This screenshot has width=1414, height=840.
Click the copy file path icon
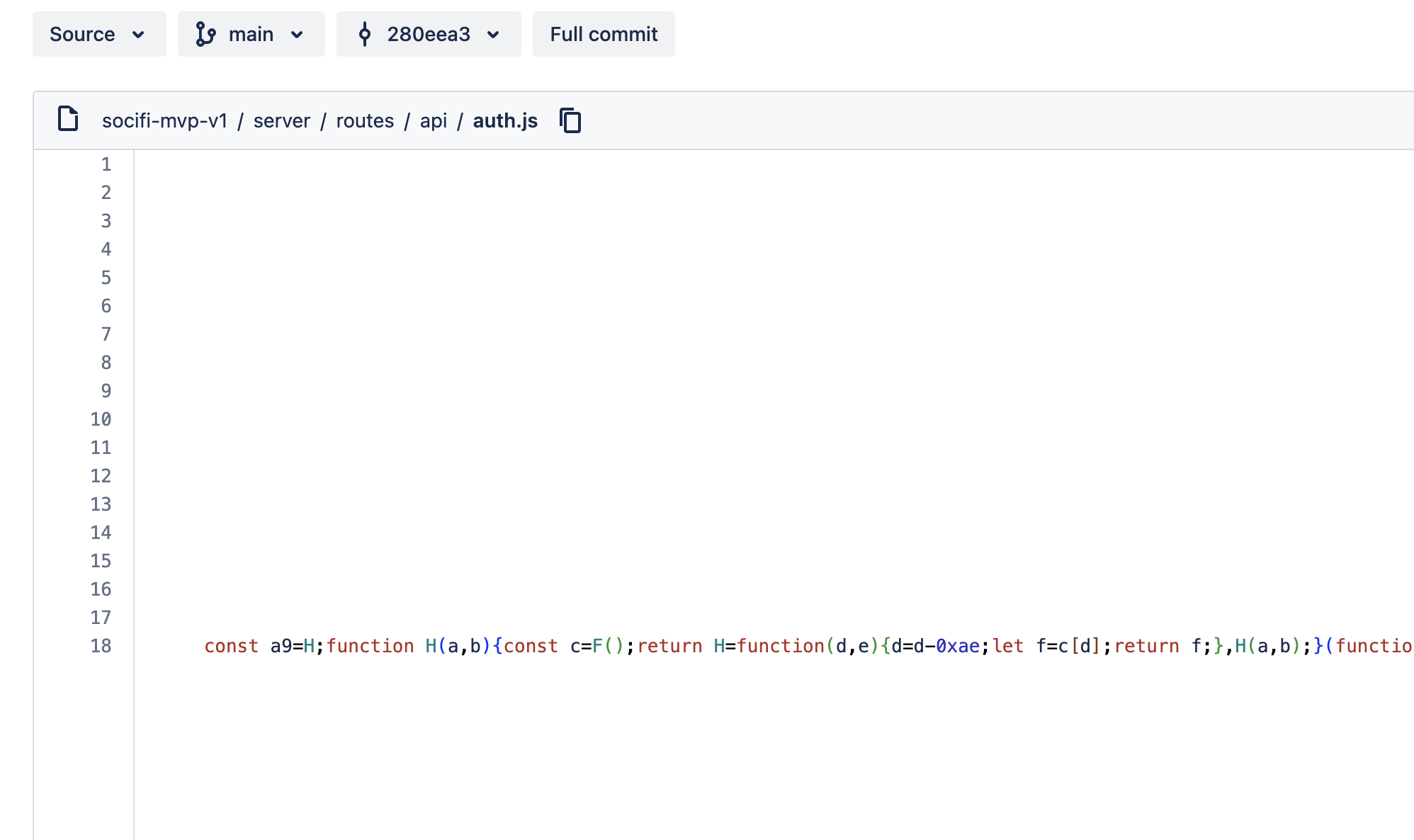coord(570,120)
